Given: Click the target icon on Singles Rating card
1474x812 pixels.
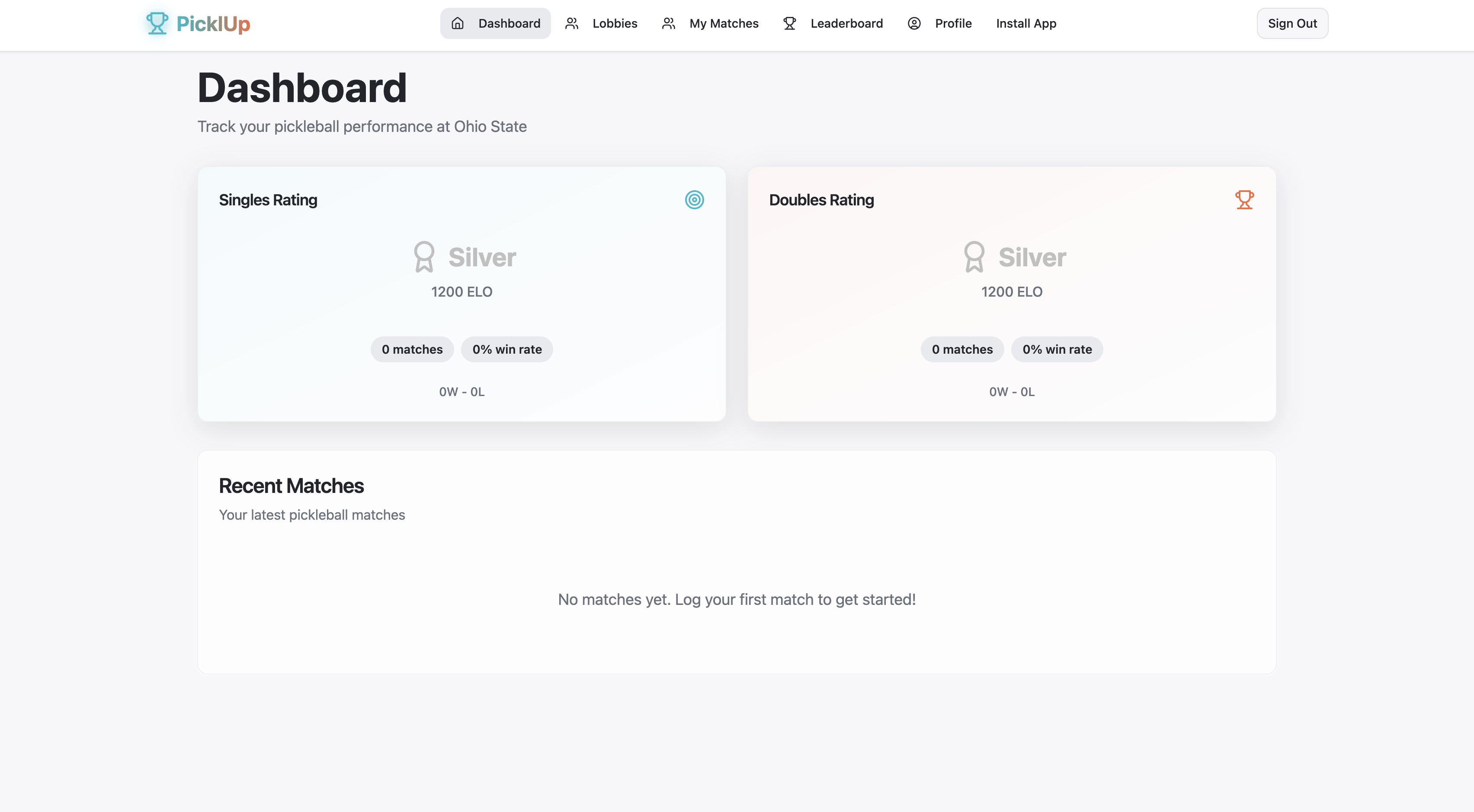Looking at the screenshot, I should [x=694, y=200].
